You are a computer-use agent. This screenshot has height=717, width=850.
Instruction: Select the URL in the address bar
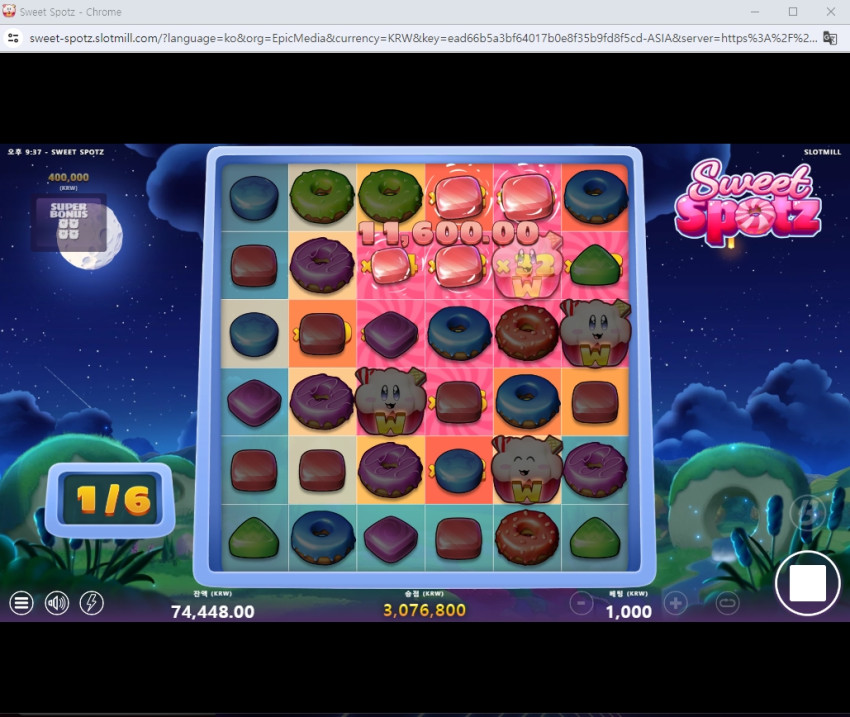click(423, 38)
